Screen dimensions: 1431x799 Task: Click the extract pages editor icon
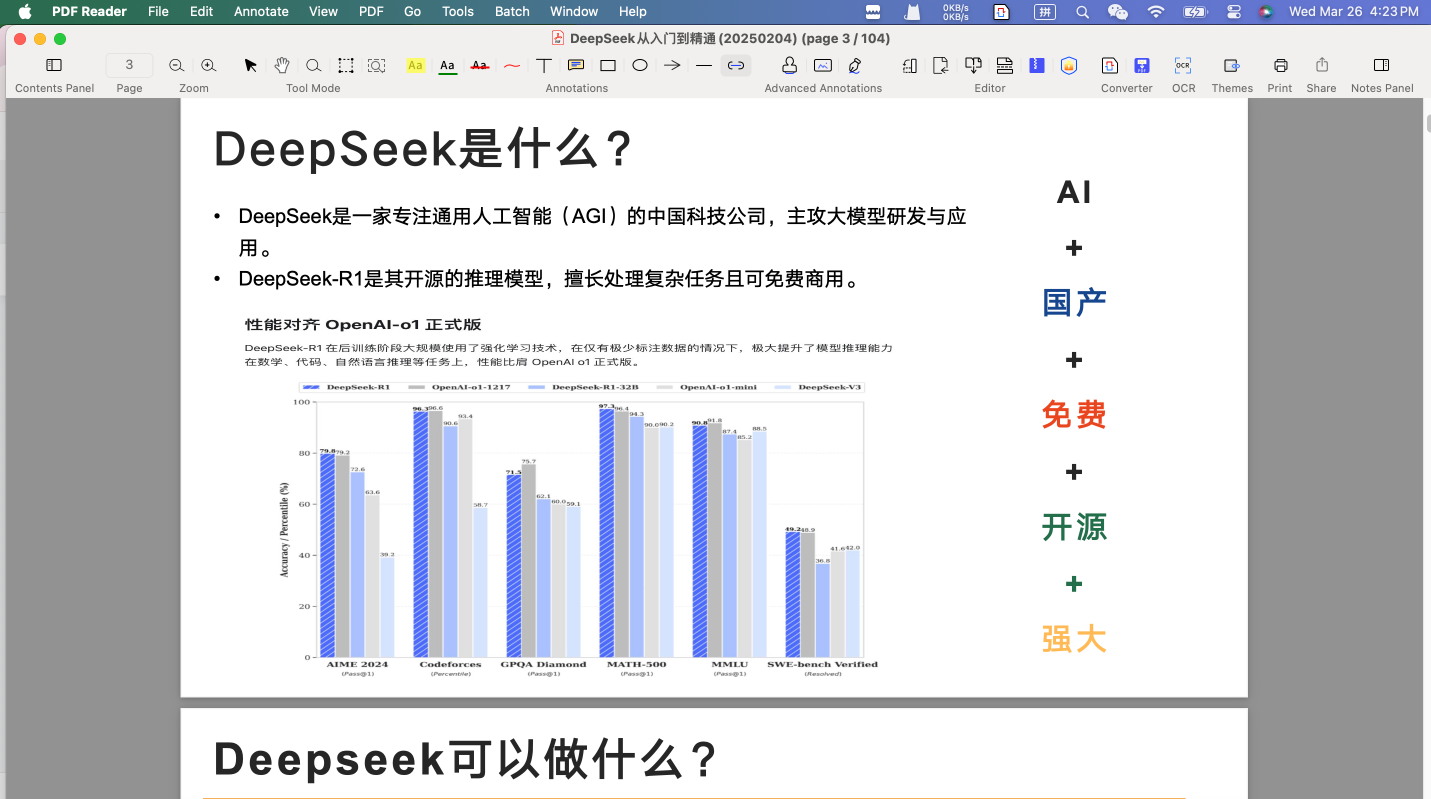click(x=973, y=65)
